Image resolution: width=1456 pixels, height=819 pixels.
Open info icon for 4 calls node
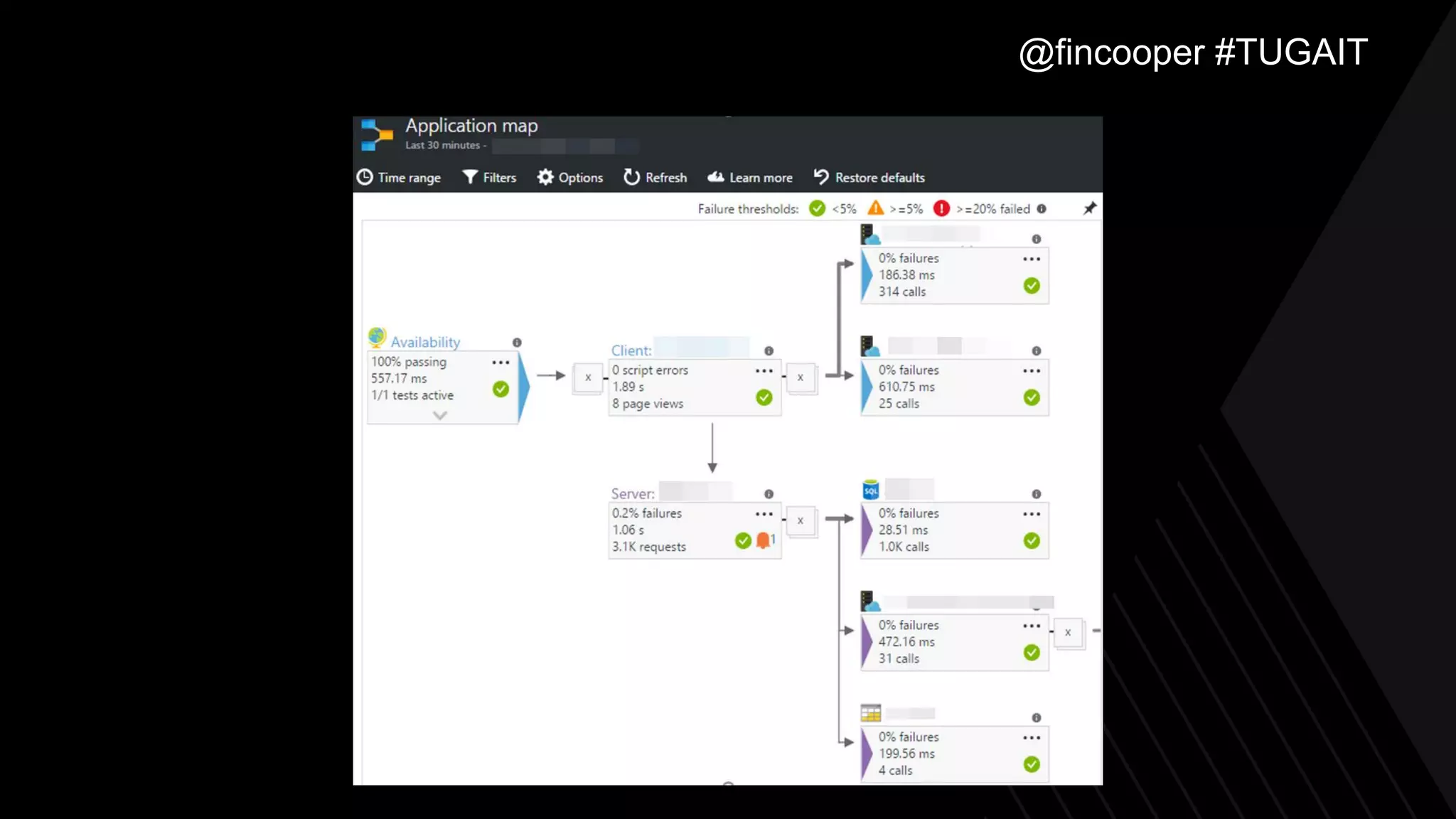tap(1037, 718)
